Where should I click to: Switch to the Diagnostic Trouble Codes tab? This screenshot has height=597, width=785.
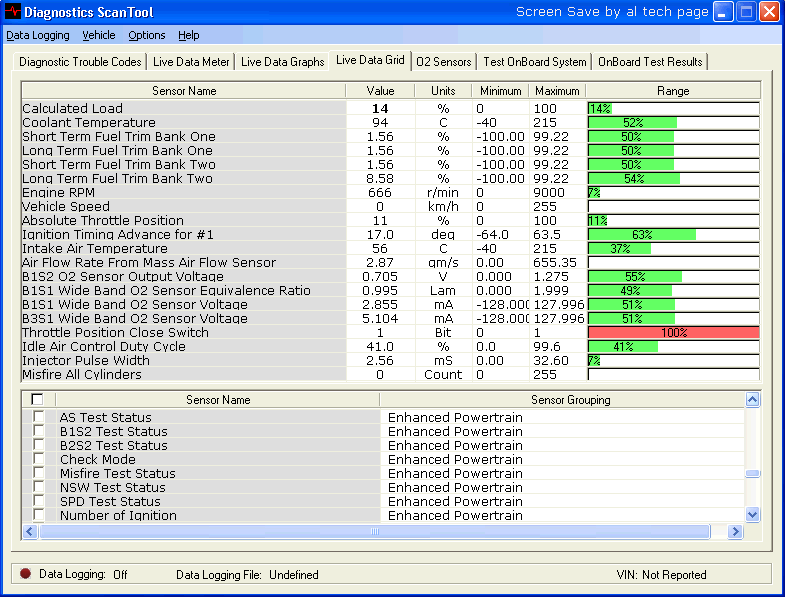80,62
